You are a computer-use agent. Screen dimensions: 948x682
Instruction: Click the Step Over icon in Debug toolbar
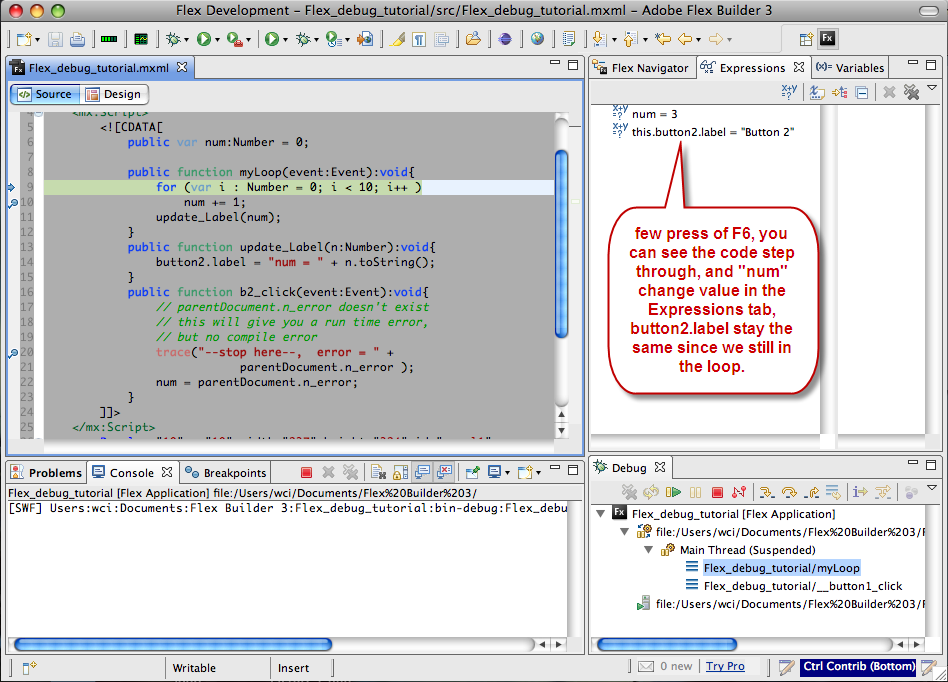pyautogui.click(x=790, y=491)
